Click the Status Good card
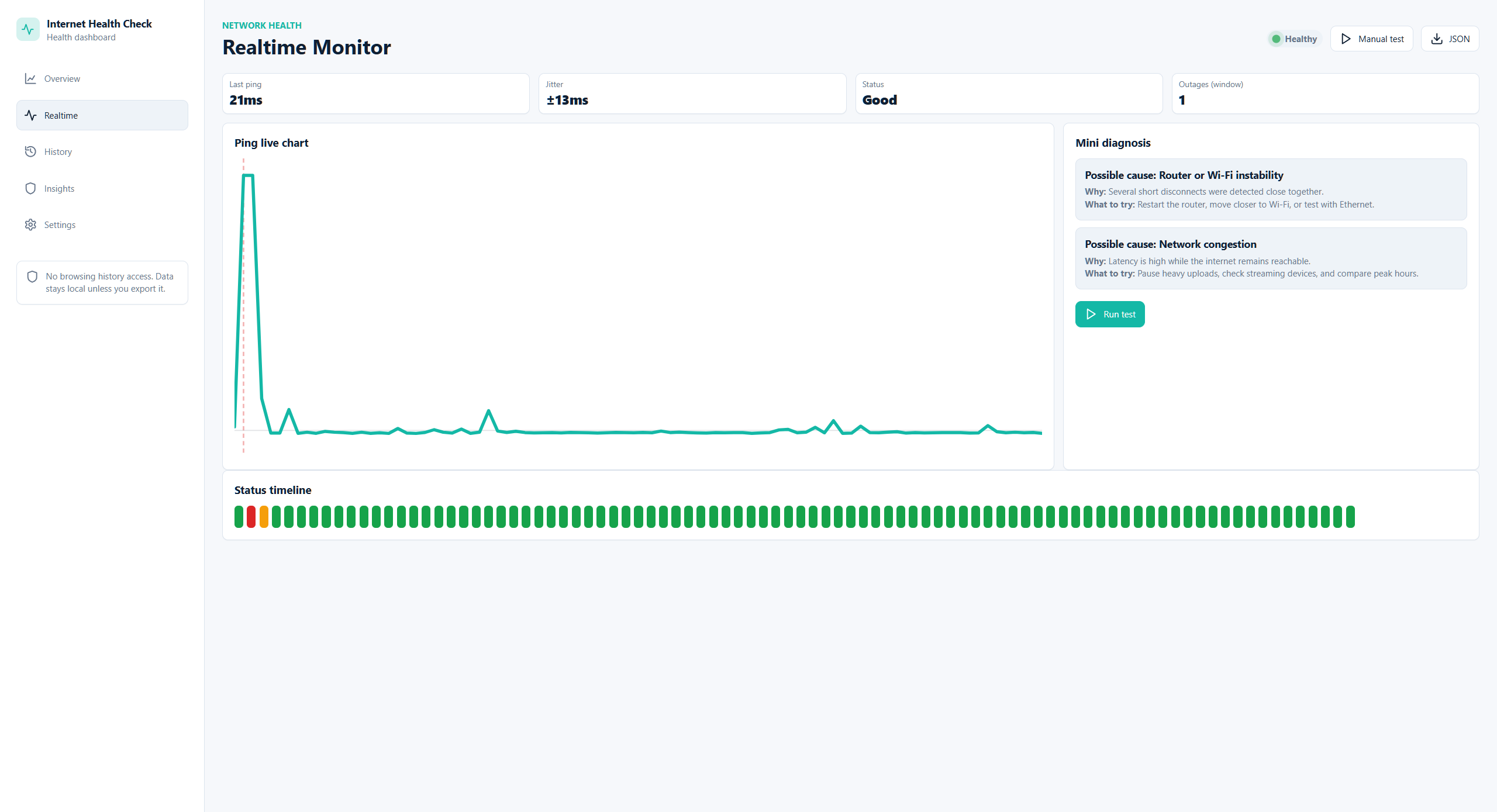Viewport: 1497px width, 812px height. pyautogui.click(x=1009, y=94)
